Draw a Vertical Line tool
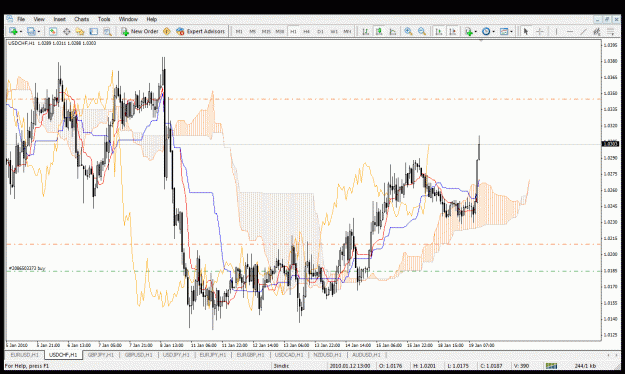 [556, 31]
